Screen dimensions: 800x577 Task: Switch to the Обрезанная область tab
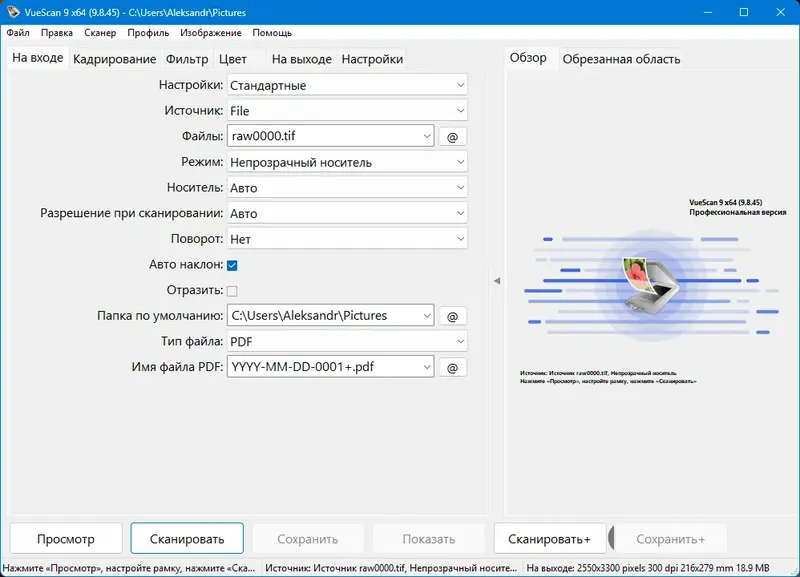click(622, 58)
